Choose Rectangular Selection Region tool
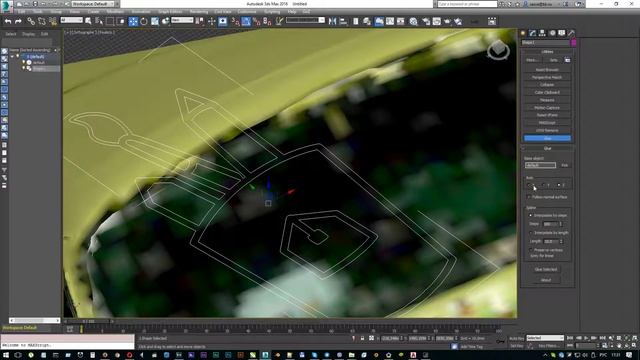The height and width of the screenshot is (360, 640). pos(110,21)
